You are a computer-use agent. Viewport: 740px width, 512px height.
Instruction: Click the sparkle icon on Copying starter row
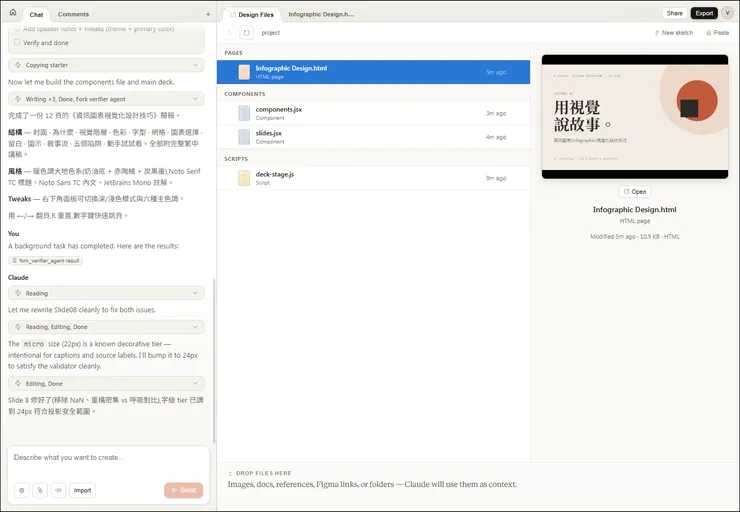pos(17,65)
